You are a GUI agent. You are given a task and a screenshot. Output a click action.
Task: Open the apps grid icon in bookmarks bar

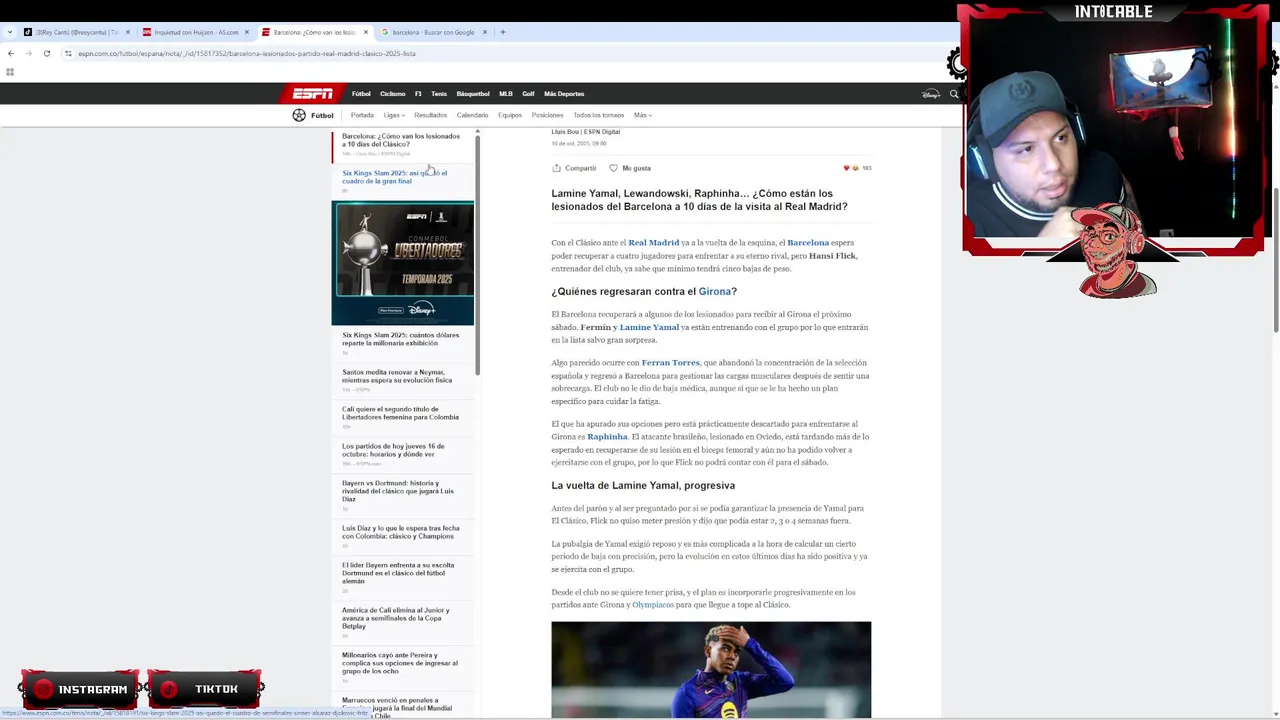tap(10, 72)
